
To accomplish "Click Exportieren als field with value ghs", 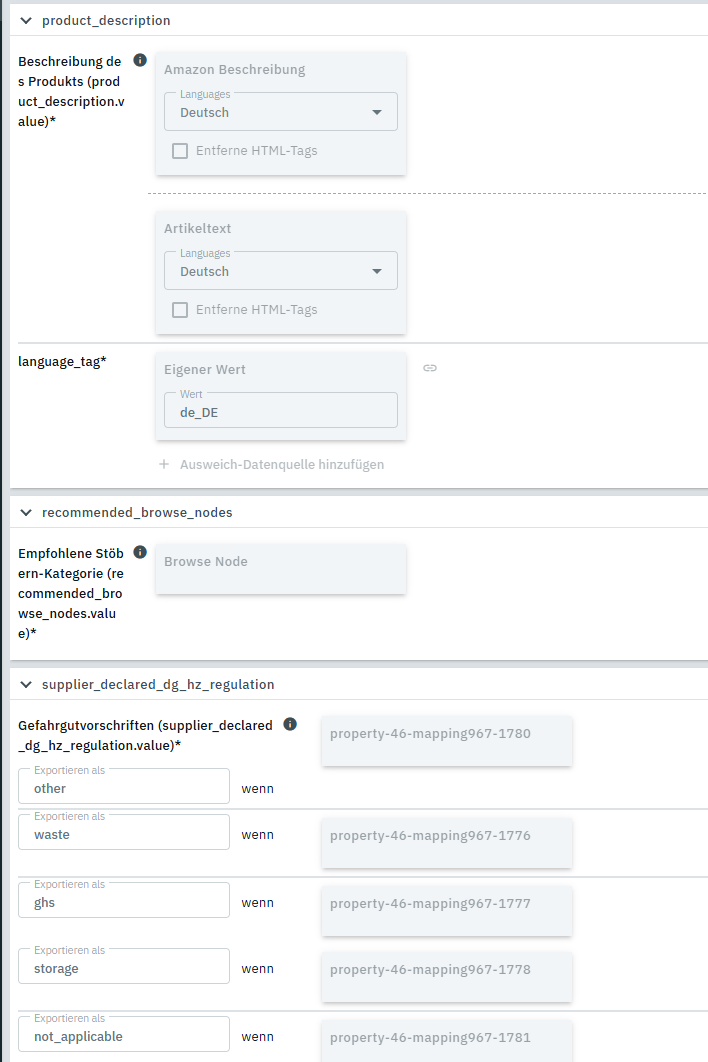I will click(124, 902).
